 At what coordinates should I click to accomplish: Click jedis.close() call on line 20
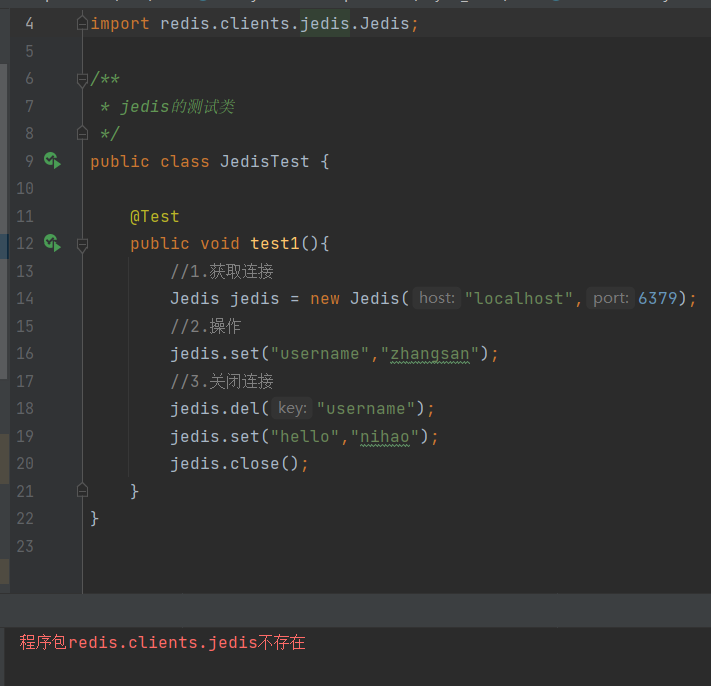[239, 464]
